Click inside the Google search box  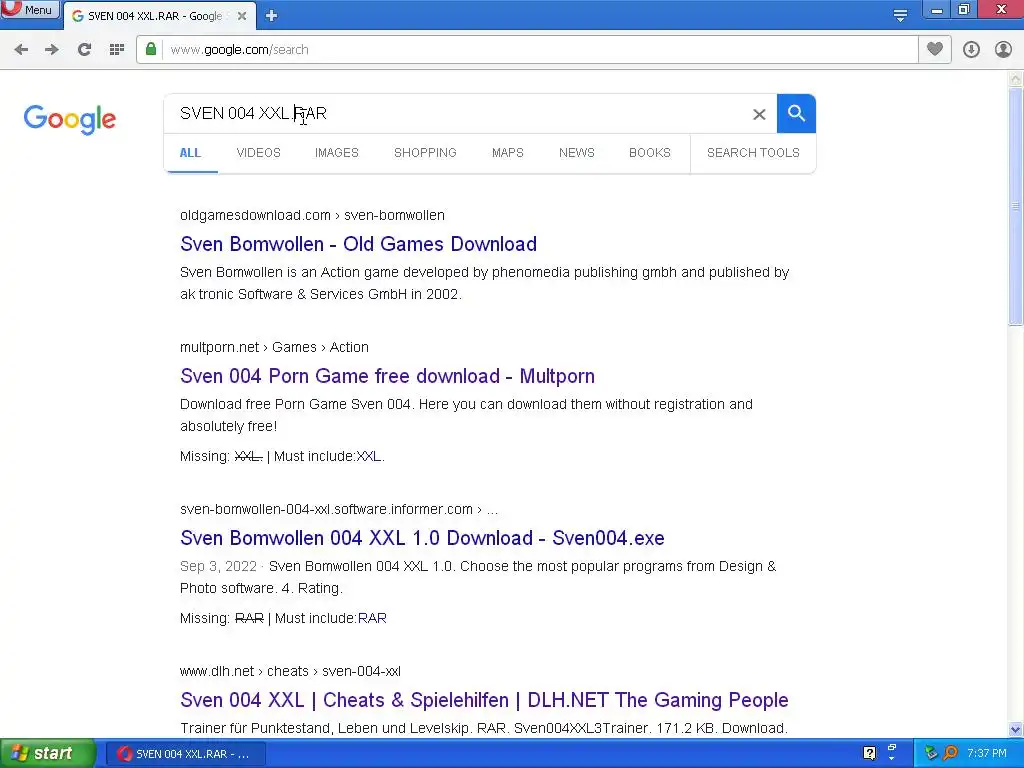[x=457, y=114]
